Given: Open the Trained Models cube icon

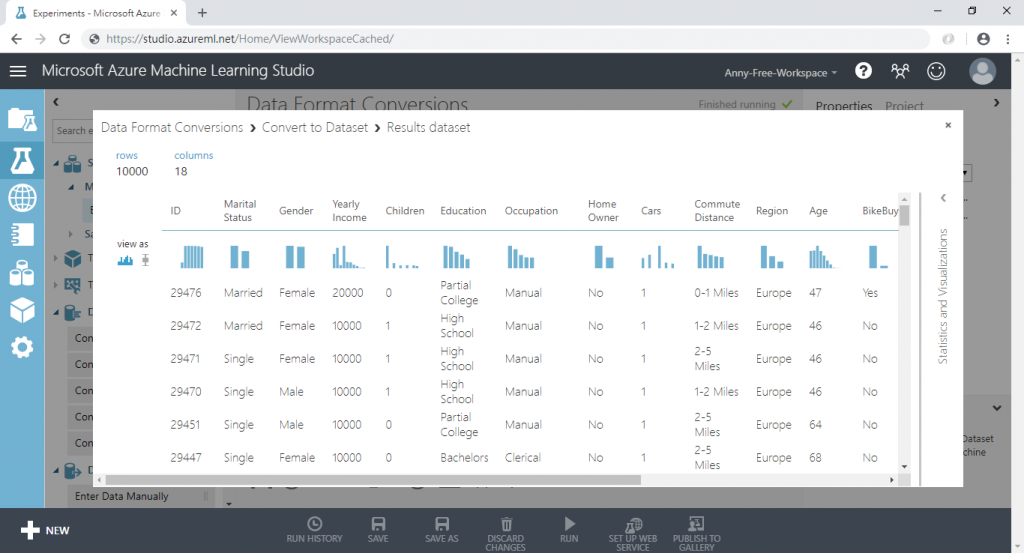Looking at the screenshot, I should (x=22, y=310).
